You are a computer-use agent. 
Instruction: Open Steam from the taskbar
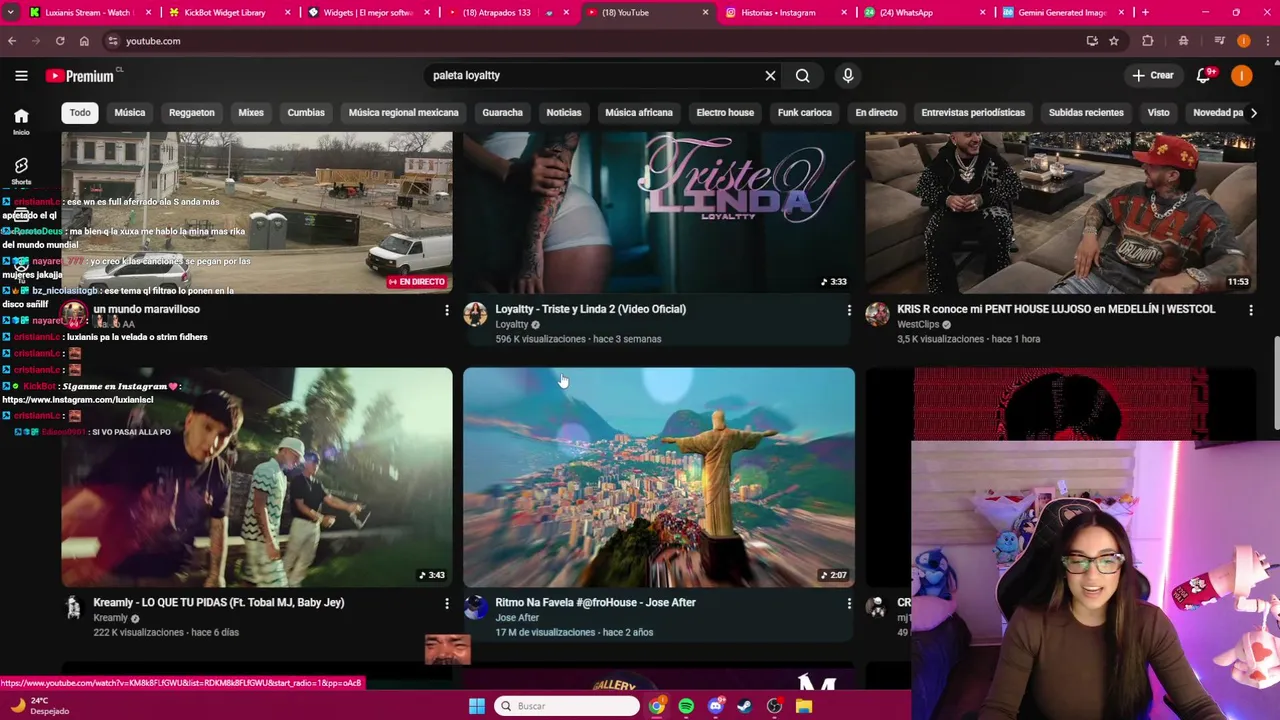745,706
